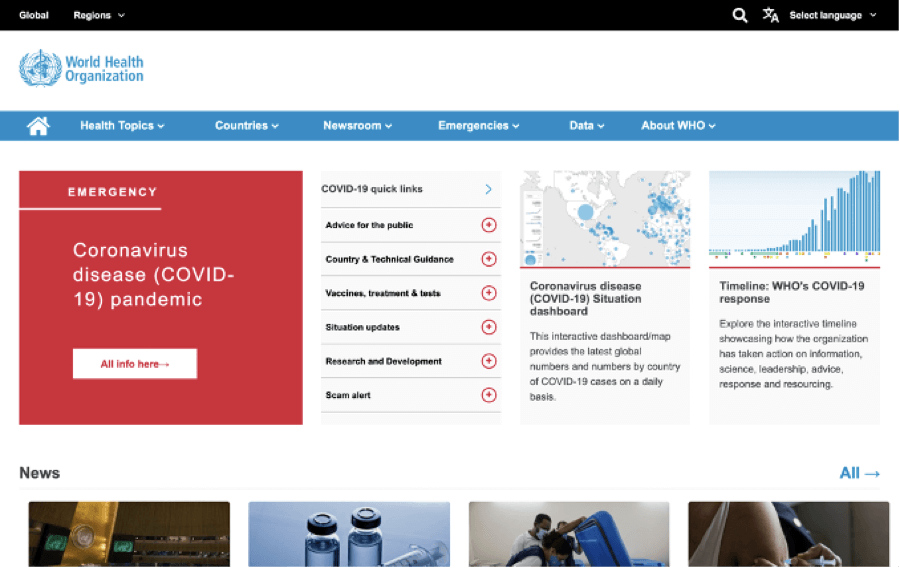Open the Newsroom navigation menu
Viewport: 900px width, 568px height.
357,126
